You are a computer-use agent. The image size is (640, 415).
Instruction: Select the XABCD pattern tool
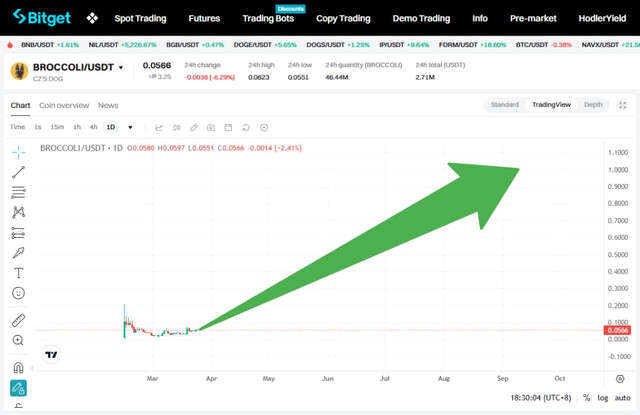click(18, 212)
